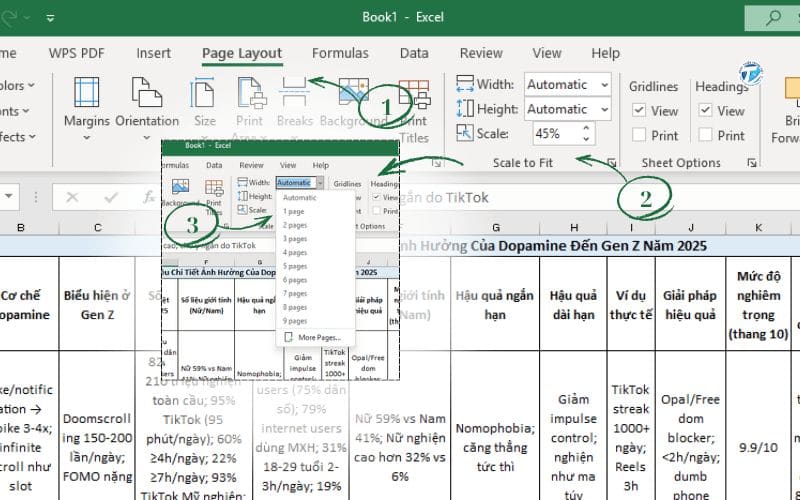Open the search magnifier in title bar
This screenshot has height=500, width=800.
[773, 17]
